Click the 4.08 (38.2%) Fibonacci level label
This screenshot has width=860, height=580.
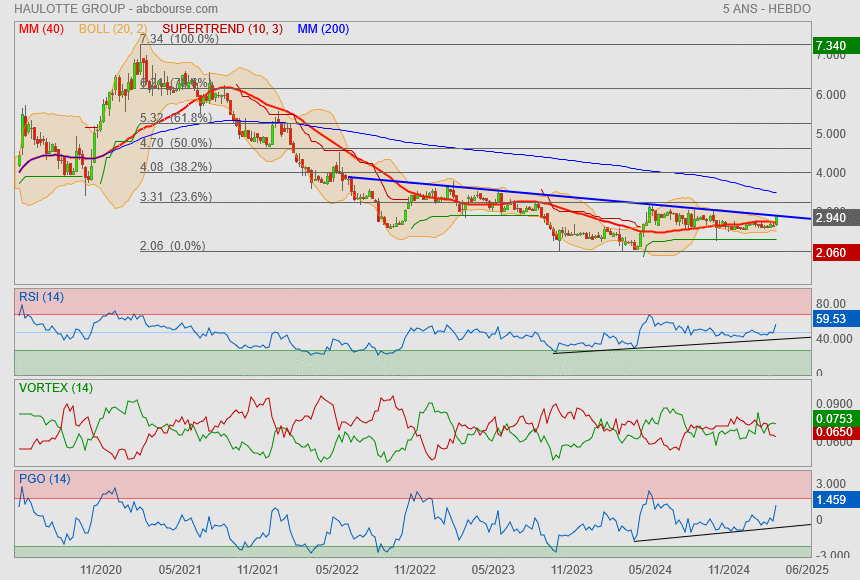(176, 167)
